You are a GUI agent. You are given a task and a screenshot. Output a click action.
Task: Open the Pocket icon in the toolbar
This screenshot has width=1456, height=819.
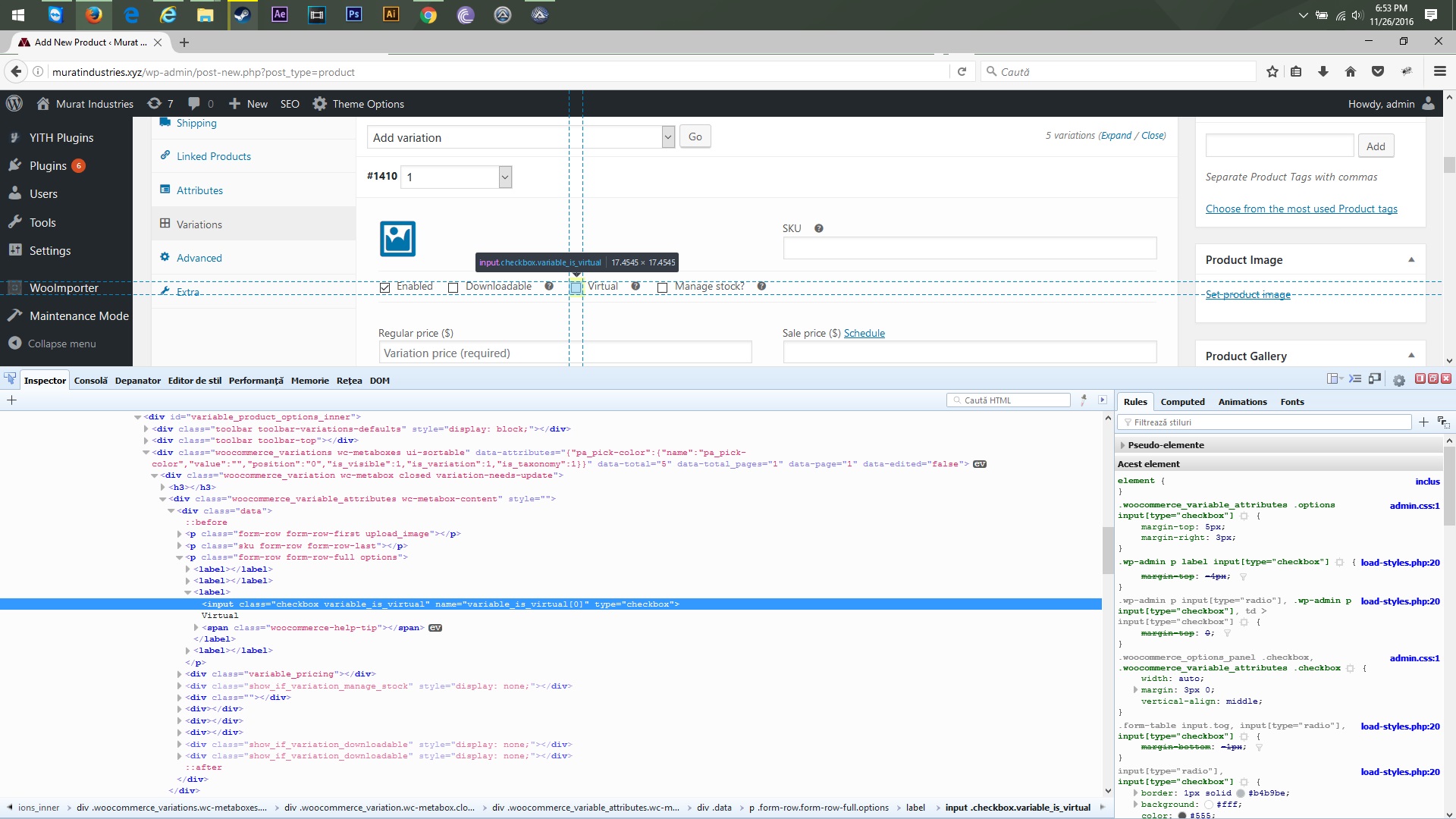point(1378,71)
